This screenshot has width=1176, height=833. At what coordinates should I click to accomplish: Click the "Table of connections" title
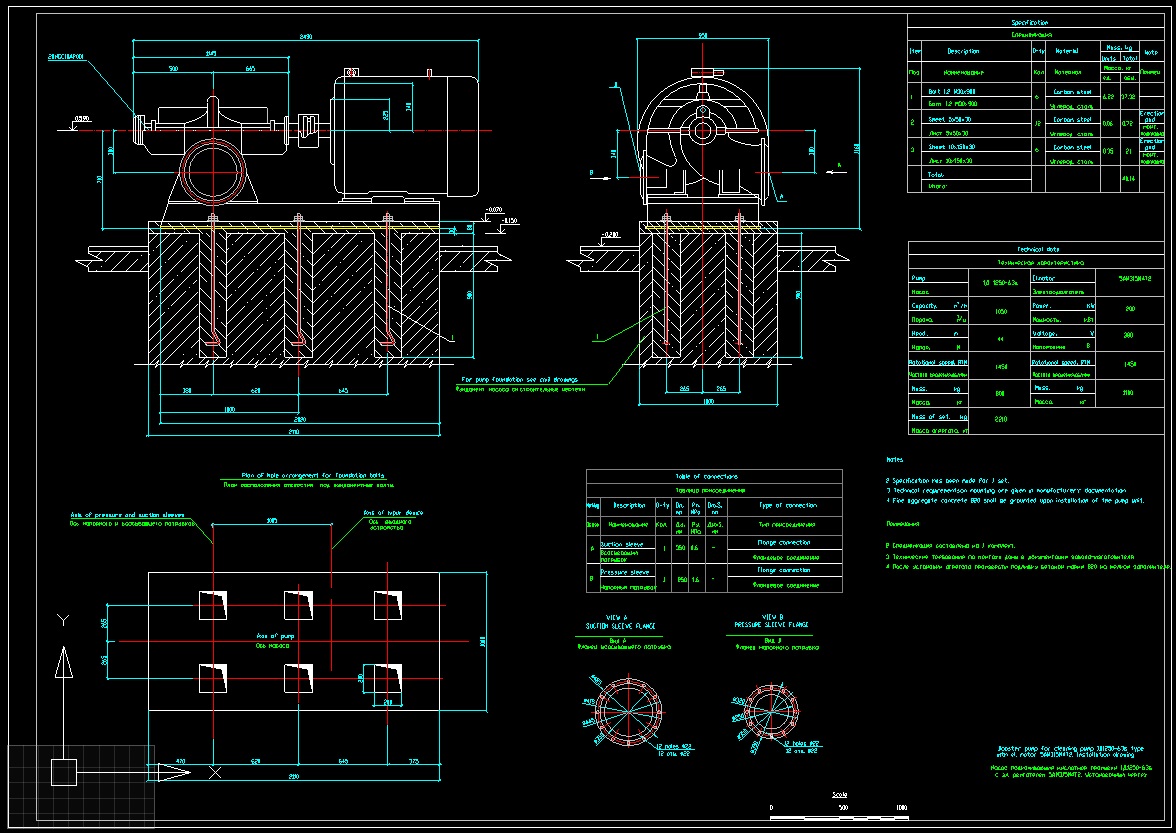coord(706,477)
